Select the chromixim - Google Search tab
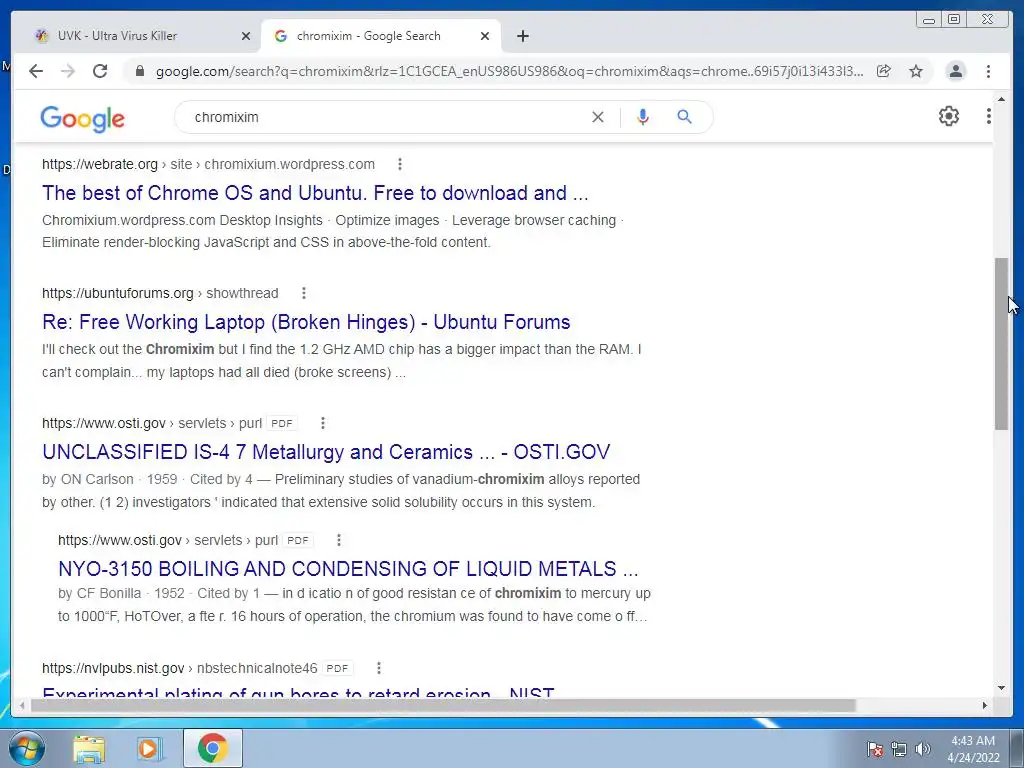Screen dimensions: 1024x768 [381, 36]
